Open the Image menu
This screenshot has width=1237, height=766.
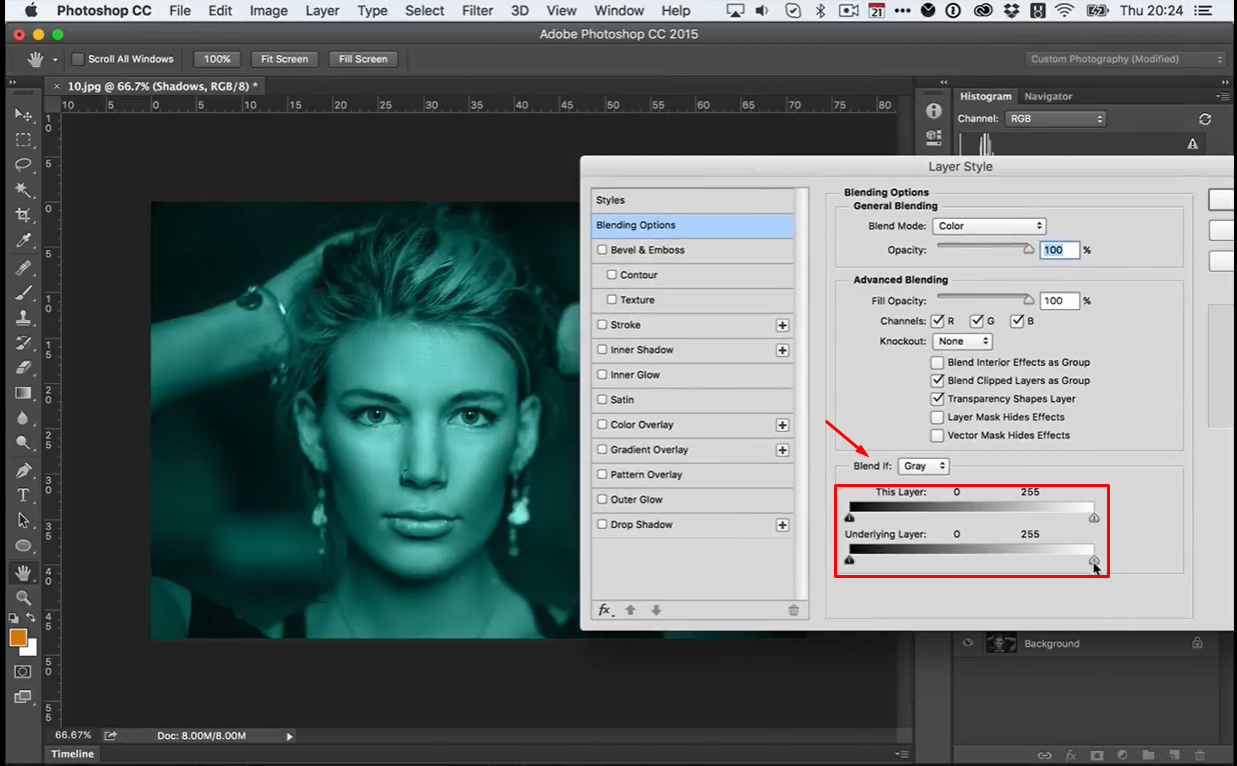point(268,11)
